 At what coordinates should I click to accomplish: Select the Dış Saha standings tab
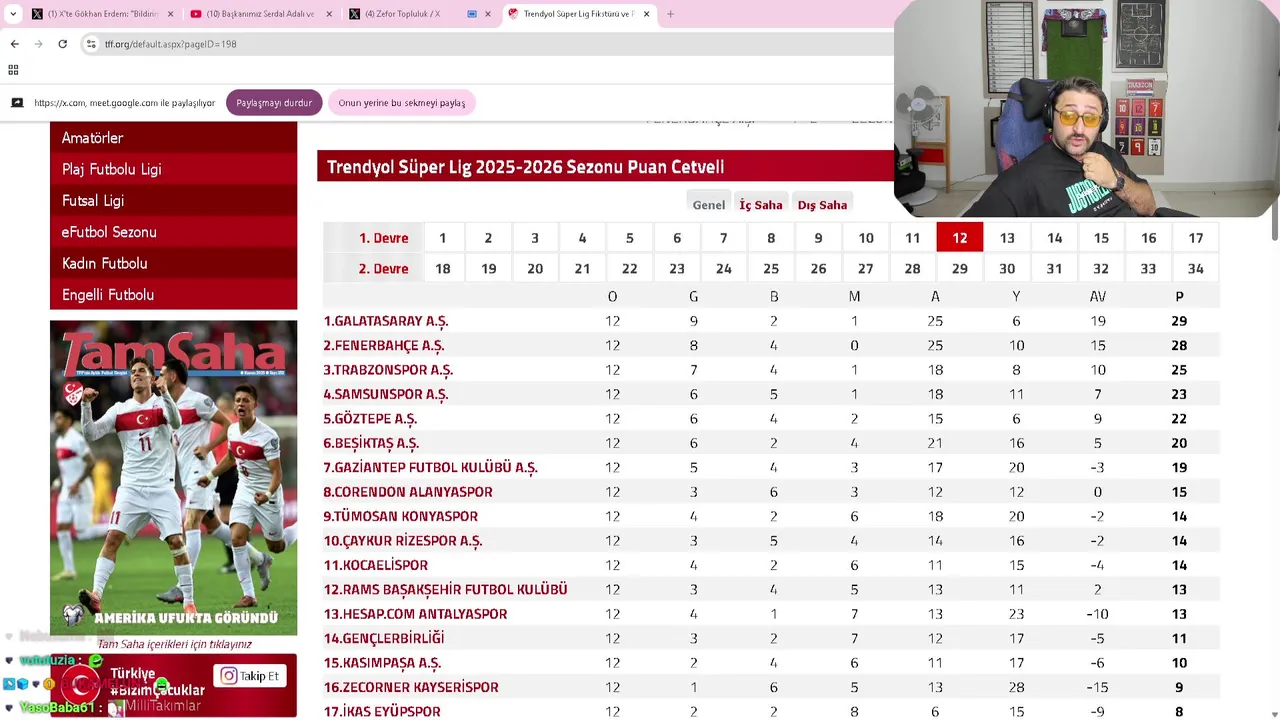(x=822, y=204)
